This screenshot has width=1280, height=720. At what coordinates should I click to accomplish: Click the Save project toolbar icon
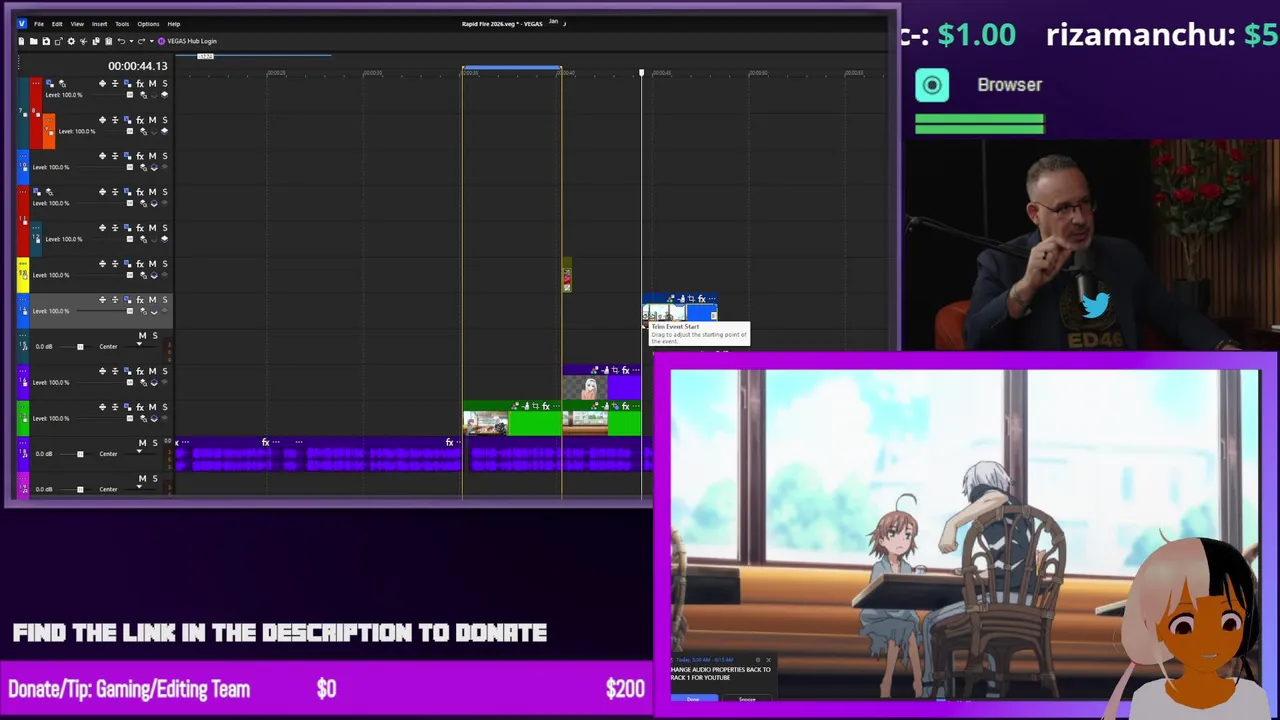point(45,41)
